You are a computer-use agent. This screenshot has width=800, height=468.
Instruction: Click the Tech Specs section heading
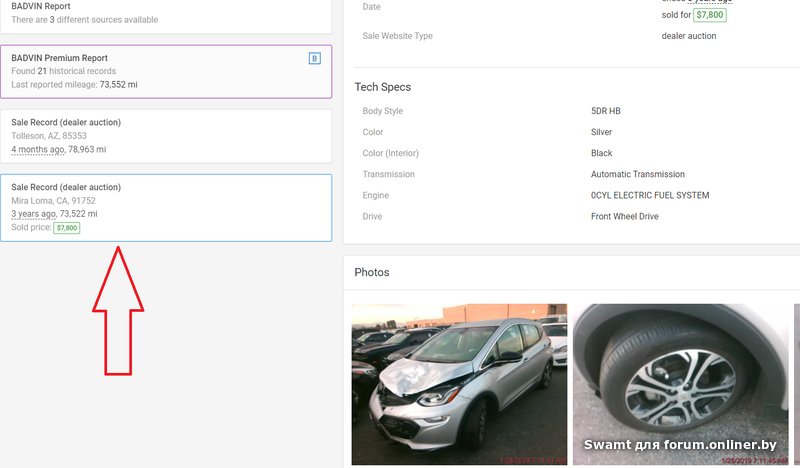(383, 87)
